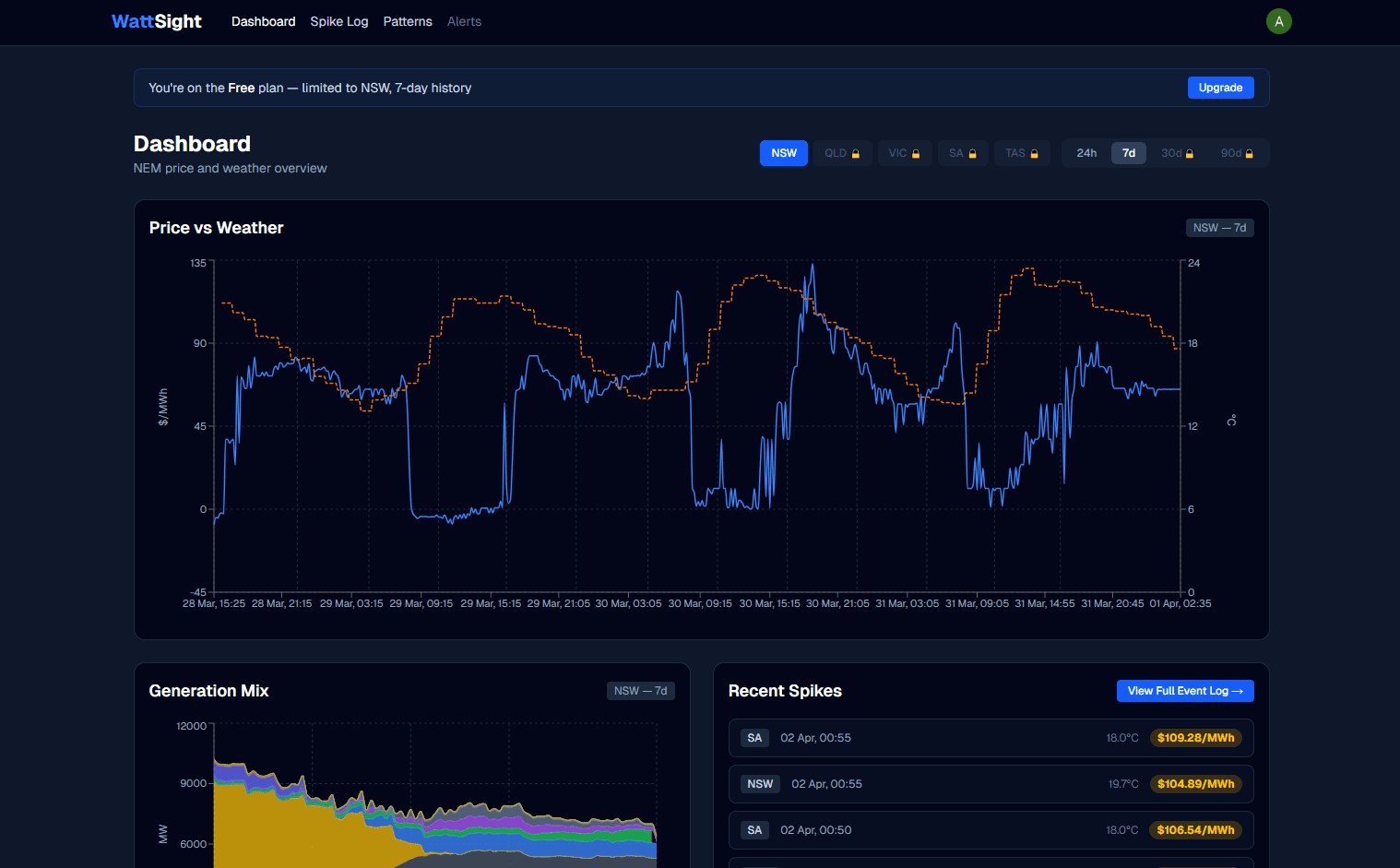Click the Upgrade button
This screenshot has width=1400, height=868.
[x=1220, y=88]
